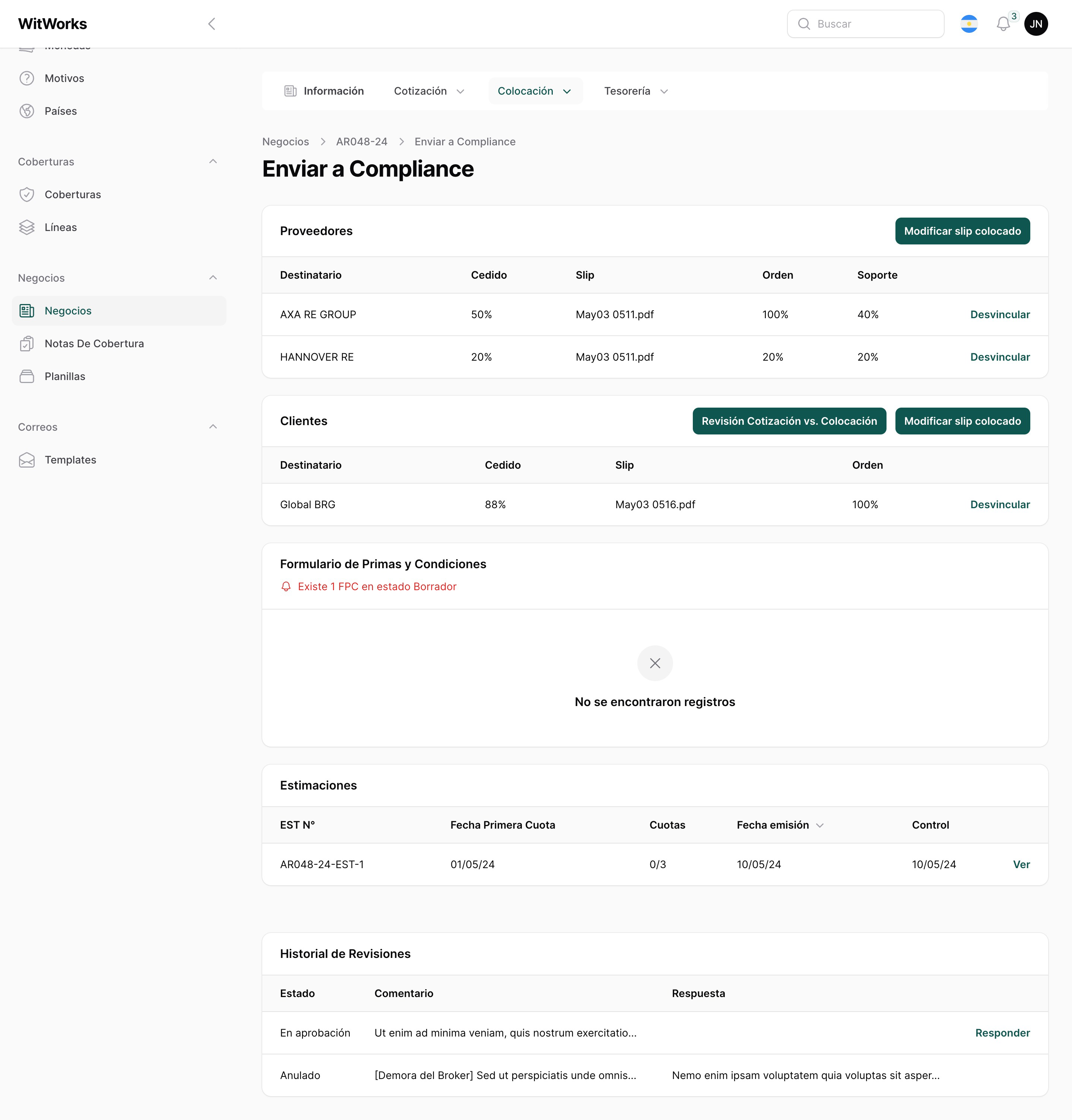Collapse the Negocios sidebar section

[213, 278]
